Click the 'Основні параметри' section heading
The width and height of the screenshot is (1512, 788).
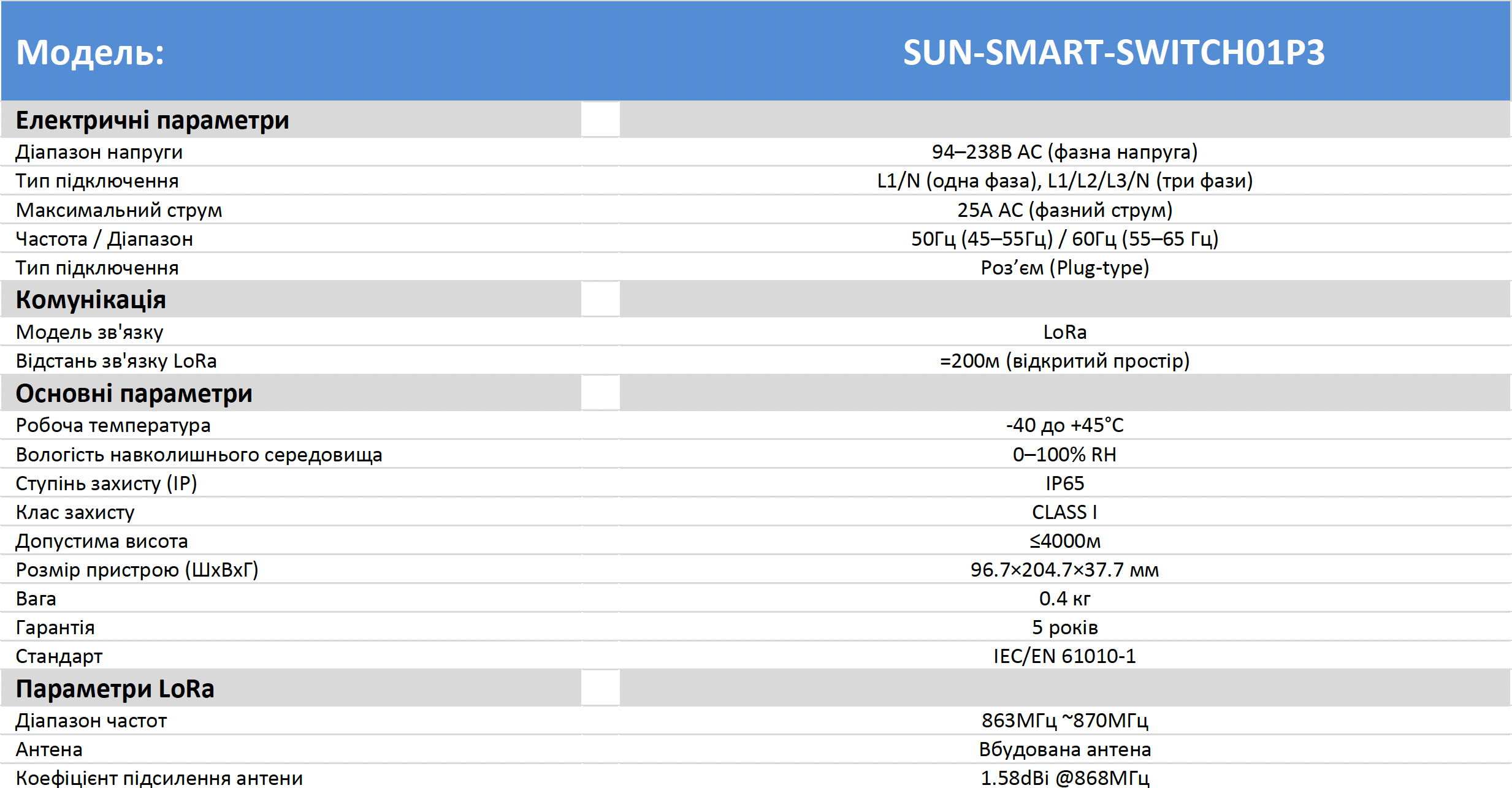coord(134,393)
